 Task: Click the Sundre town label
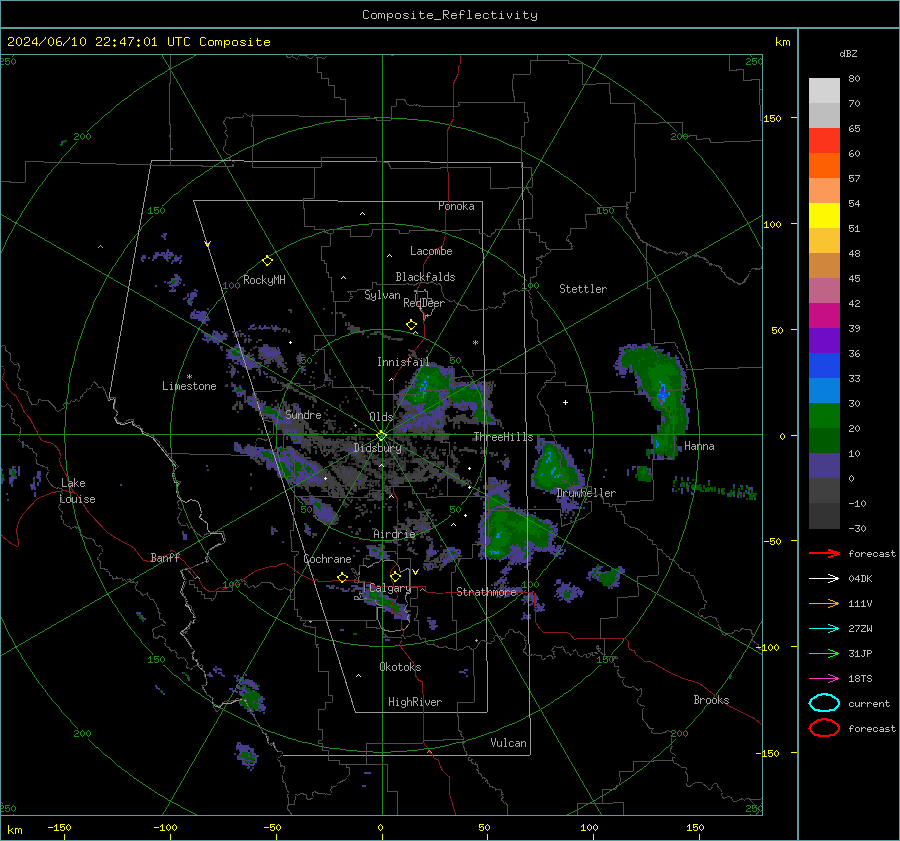pyautogui.click(x=303, y=414)
